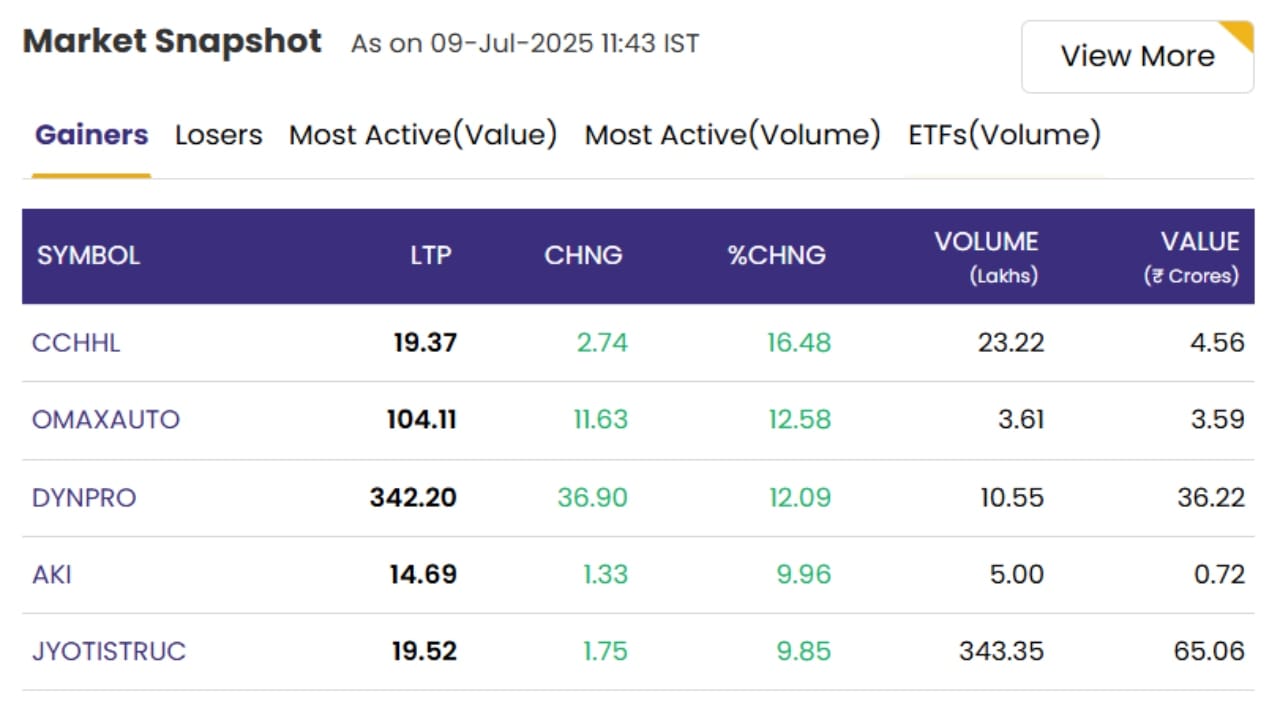Open the OMAXAUTO stock link
1280x720 pixels.
pos(106,420)
